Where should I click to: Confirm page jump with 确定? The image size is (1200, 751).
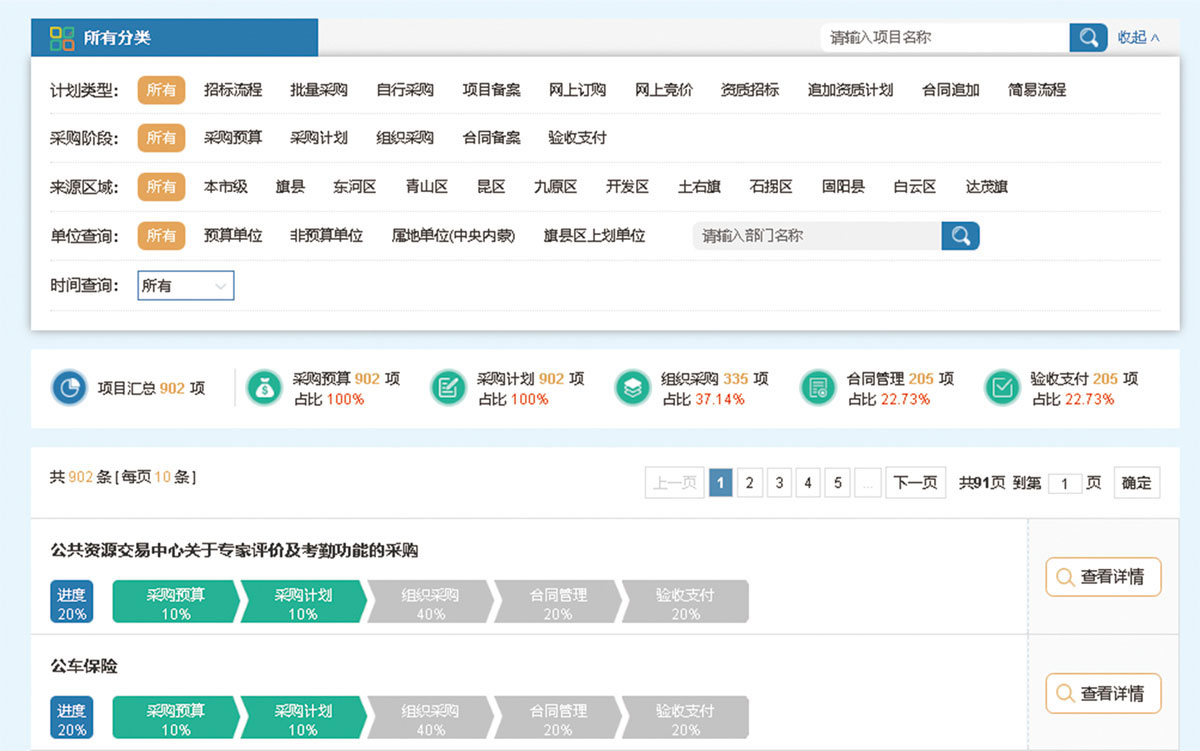pyautogui.click(x=1137, y=483)
